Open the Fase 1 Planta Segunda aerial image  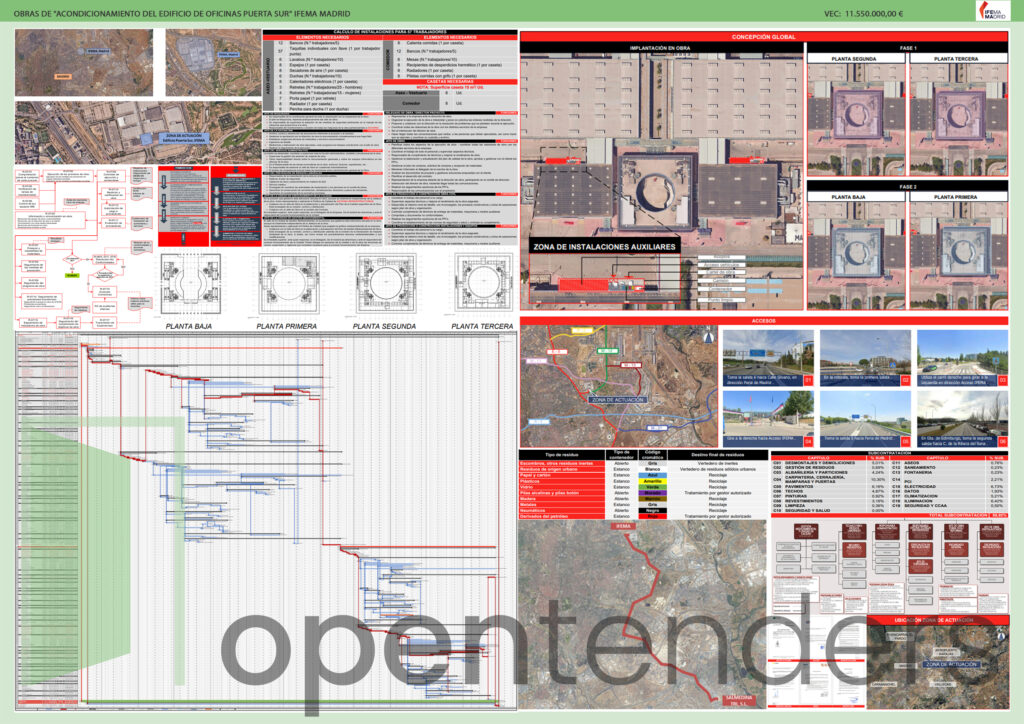(856, 119)
